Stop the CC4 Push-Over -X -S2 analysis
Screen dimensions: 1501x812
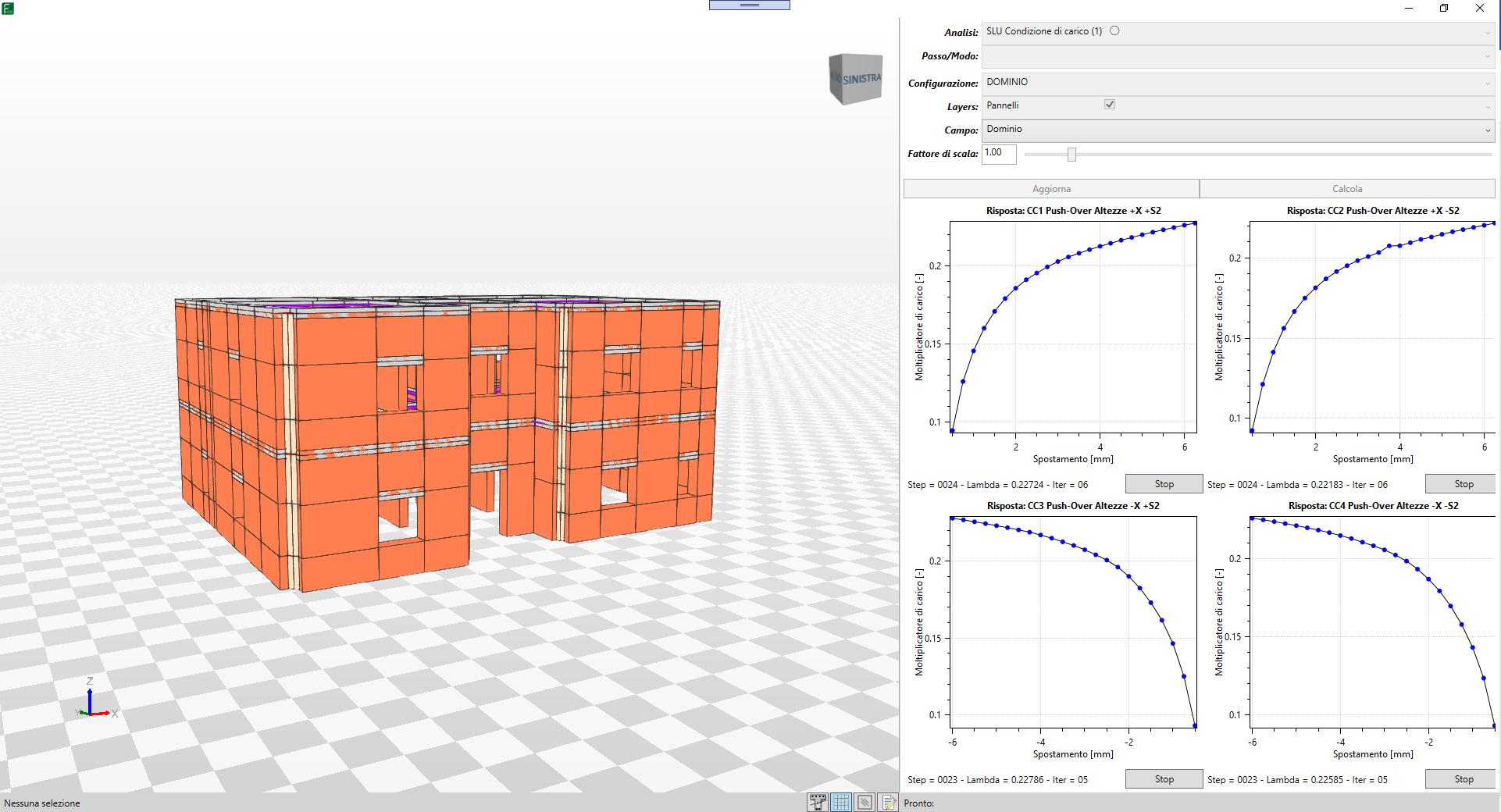pos(1464,779)
